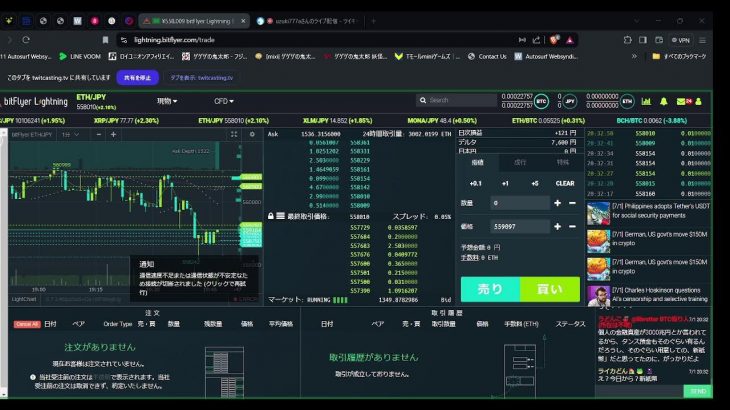Add +1 to order quantity
The image size is (730, 410).
pyautogui.click(x=505, y=183)
